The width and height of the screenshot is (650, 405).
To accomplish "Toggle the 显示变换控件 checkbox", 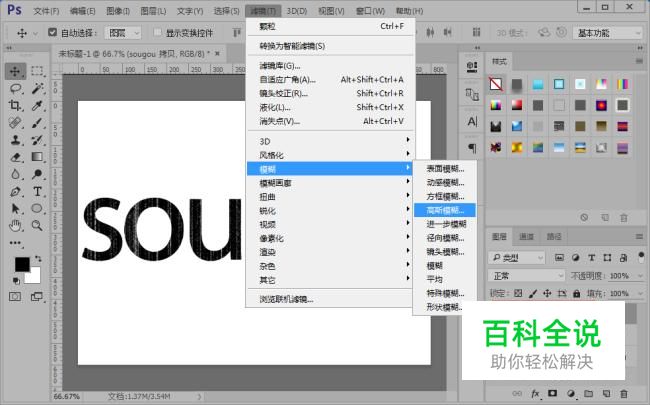I will [158, 32].
